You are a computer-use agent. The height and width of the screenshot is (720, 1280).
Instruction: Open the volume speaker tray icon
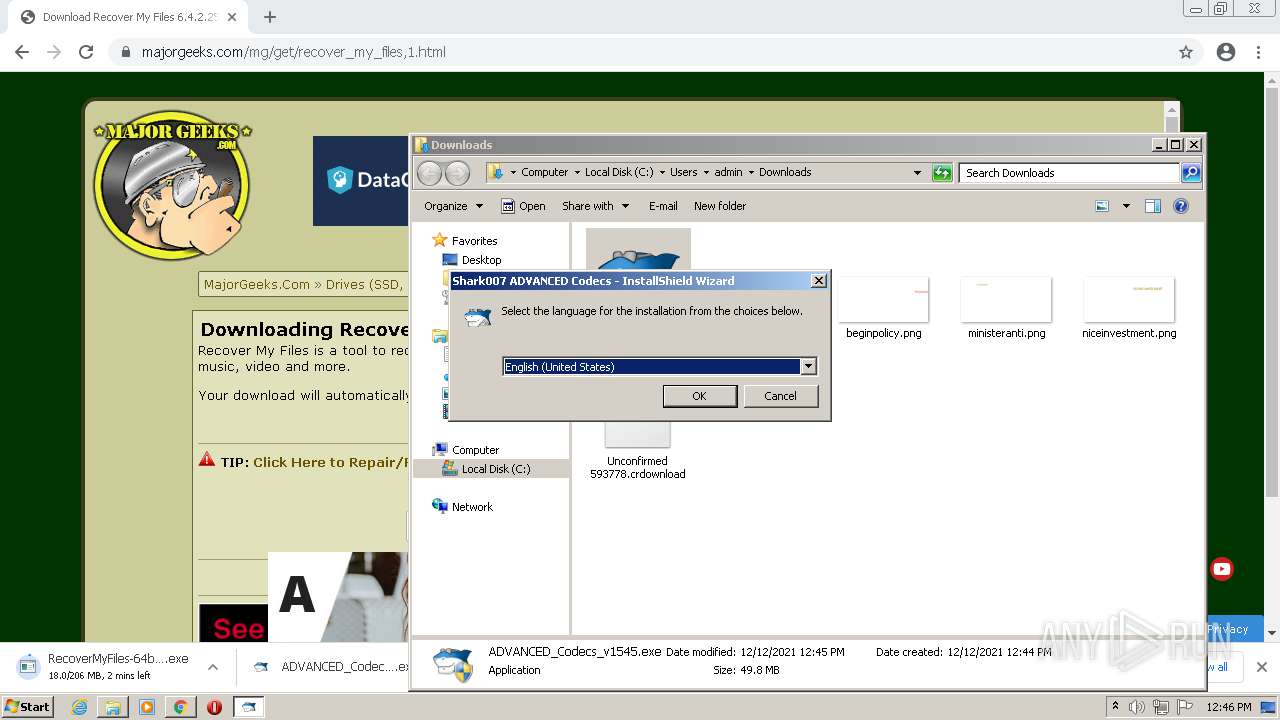(1137, 707)
